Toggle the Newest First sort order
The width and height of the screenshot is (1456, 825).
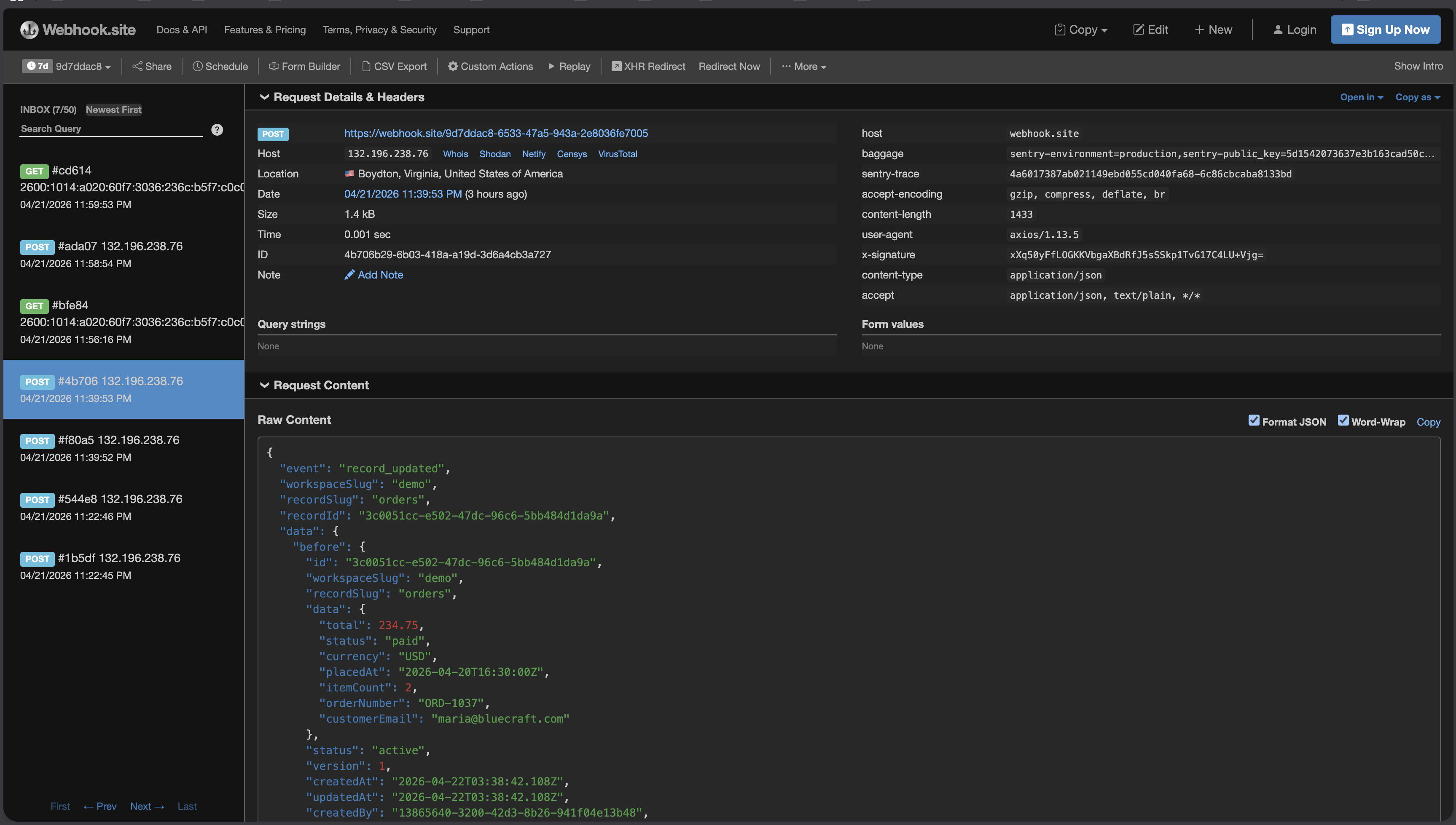click(113, 110)
